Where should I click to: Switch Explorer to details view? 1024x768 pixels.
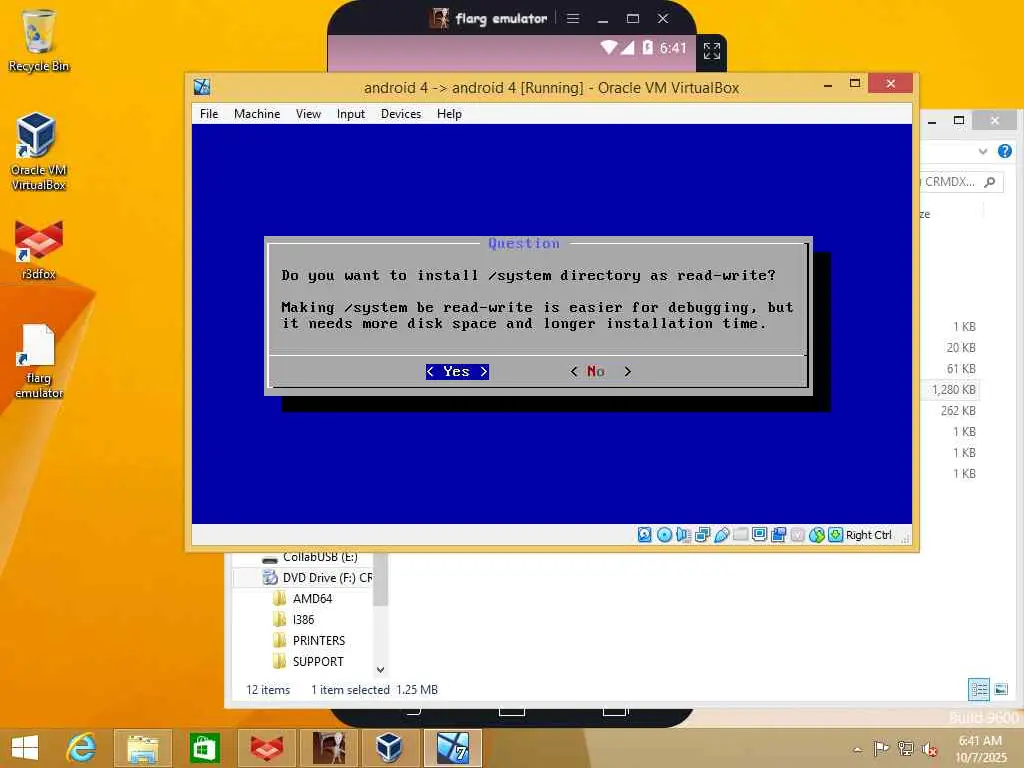point(979,689)
